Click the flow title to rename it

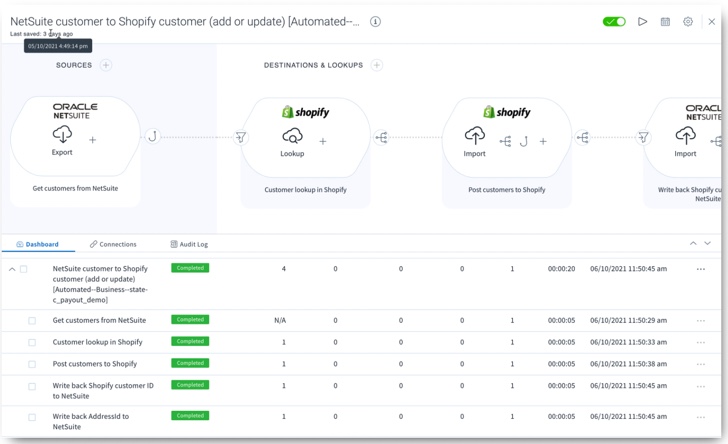tap(185, 21)
